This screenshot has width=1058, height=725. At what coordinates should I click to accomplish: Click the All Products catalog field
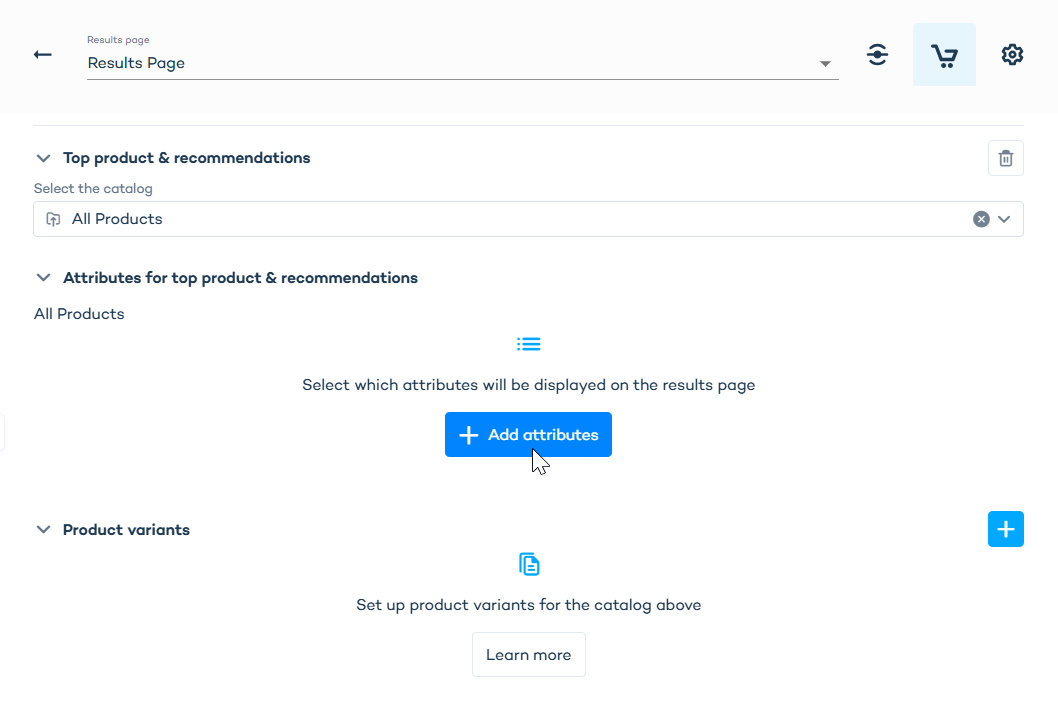tap(500, 219)
